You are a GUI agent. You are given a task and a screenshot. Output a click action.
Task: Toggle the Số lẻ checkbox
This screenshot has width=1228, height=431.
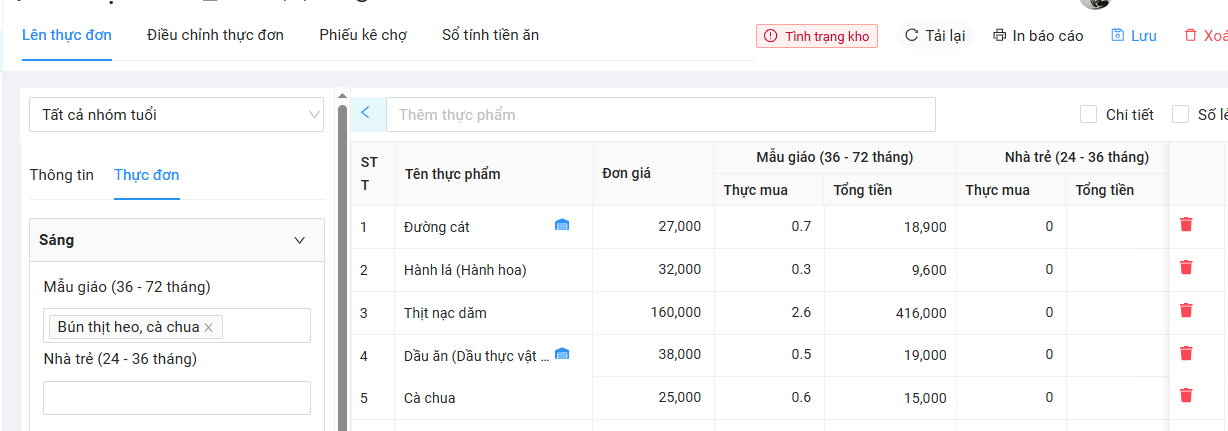(1181, 115)
